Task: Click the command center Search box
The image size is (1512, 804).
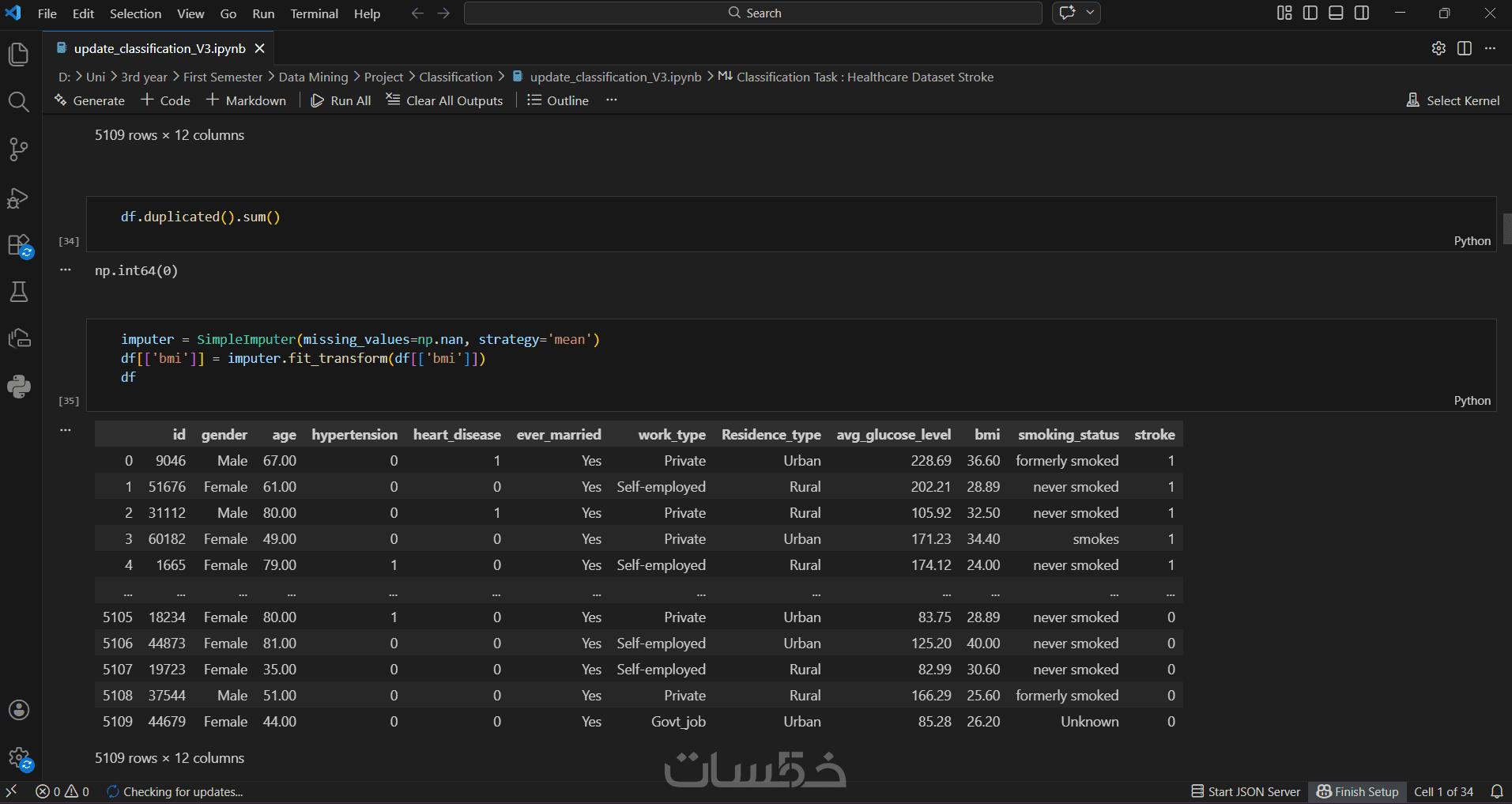Action: 753,13
